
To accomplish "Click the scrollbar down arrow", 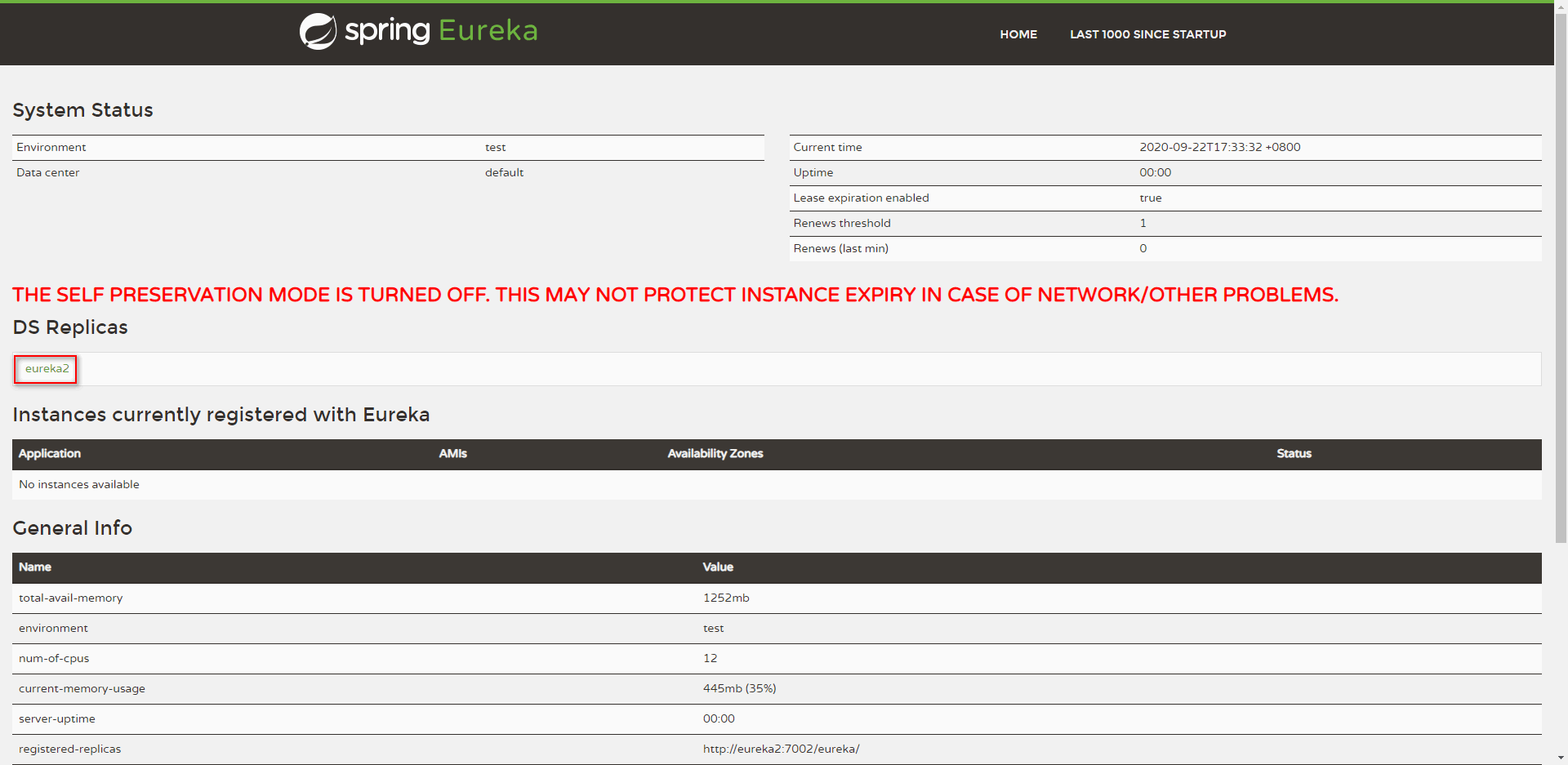I will 1561,758.
